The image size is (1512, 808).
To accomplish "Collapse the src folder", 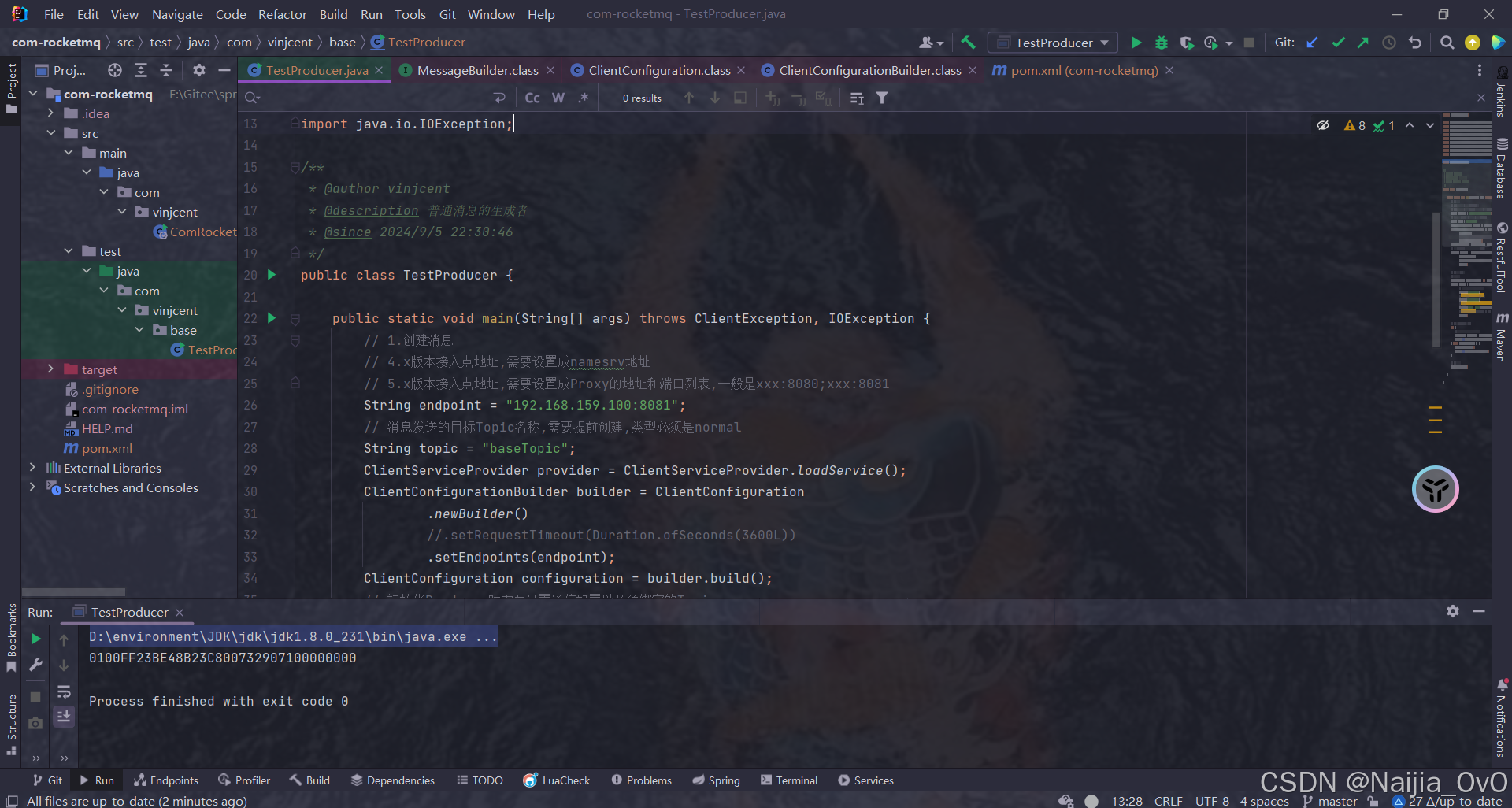I will (50, 133).
